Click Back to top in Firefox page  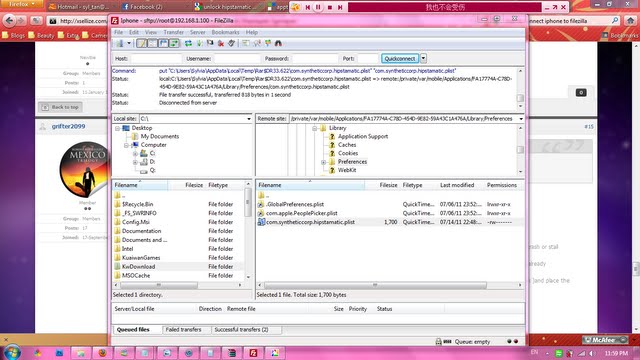coord(60,107)
